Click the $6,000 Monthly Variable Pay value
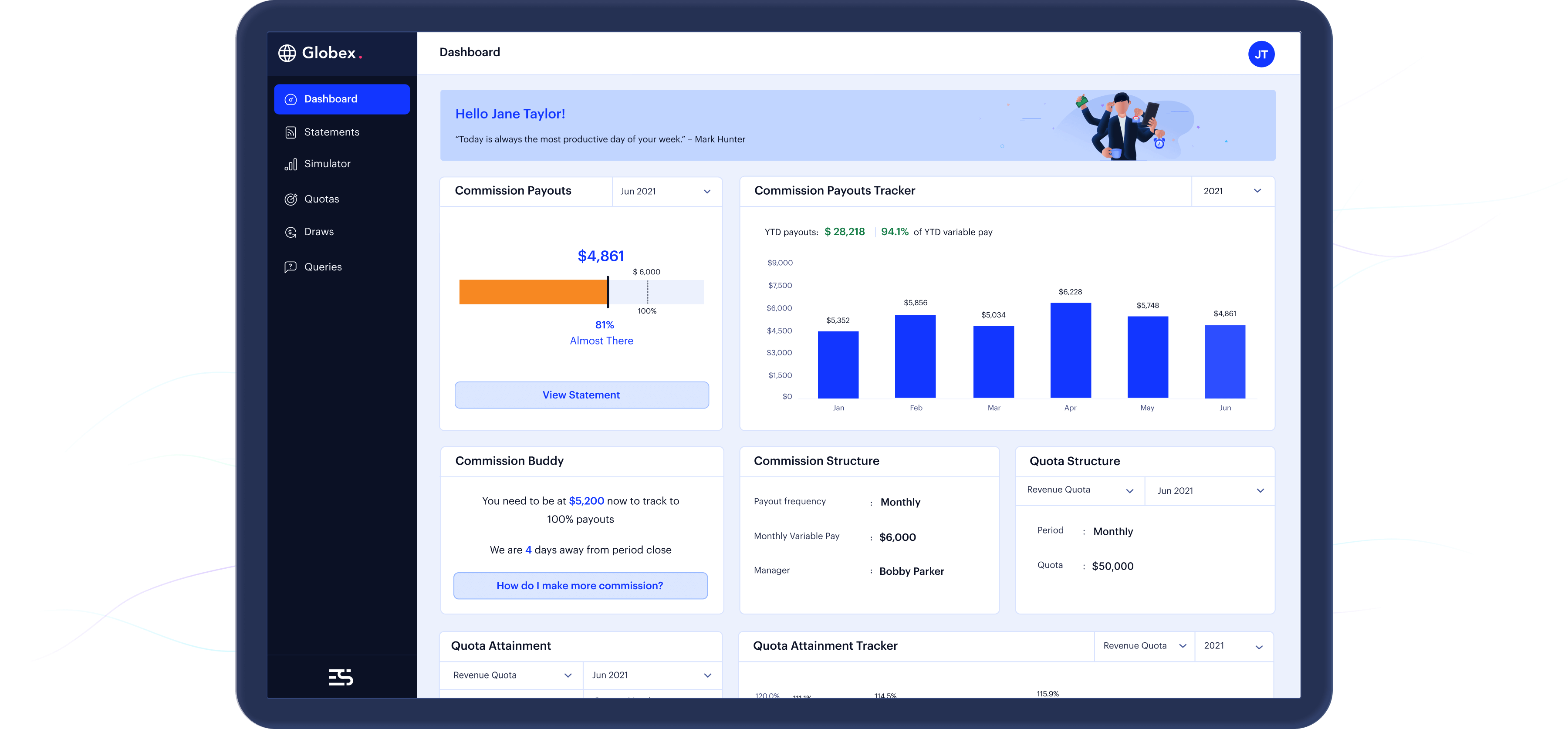The image size is (1568, 729). 897,537
